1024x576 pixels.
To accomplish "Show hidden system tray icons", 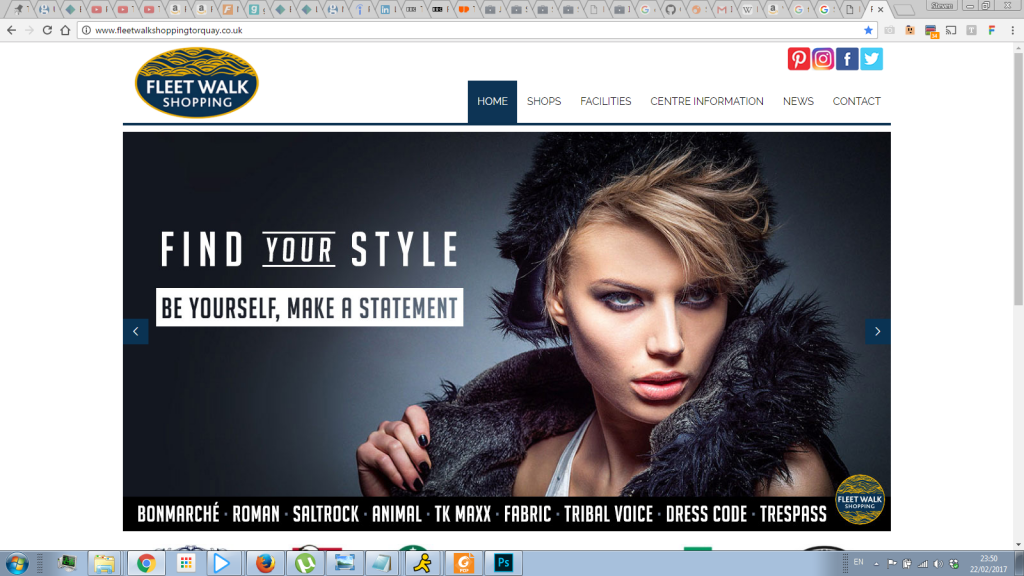I will [874, 563].
